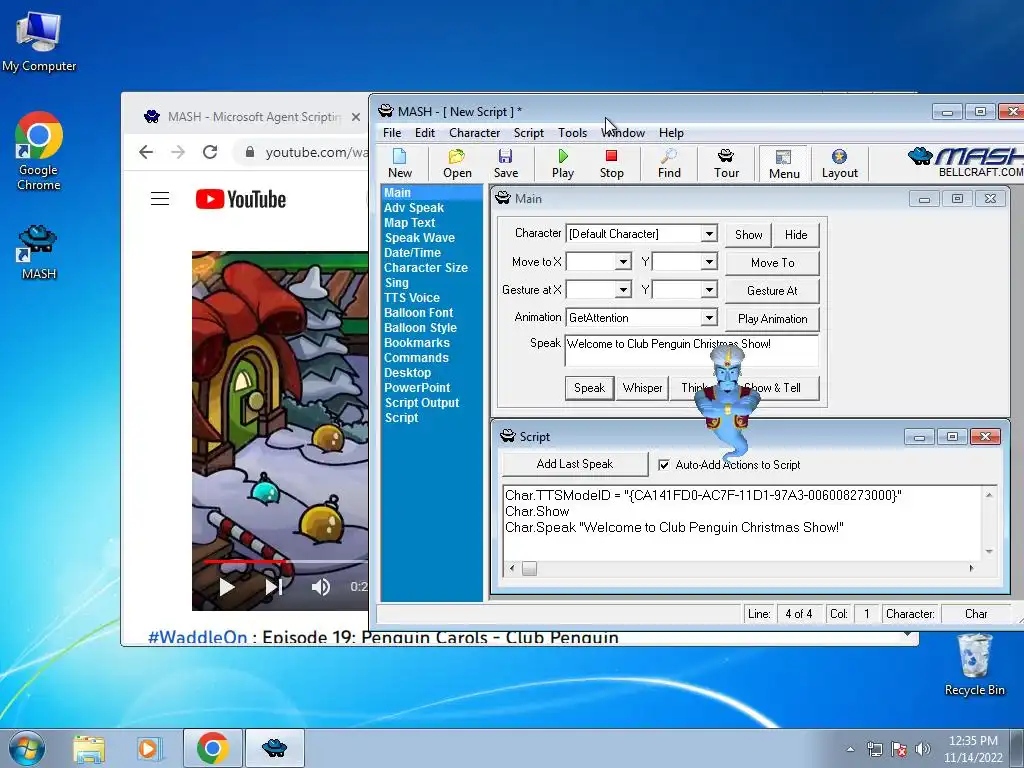Image resolution: width=1024 pixels, height=768 pixels.
Task: Click the Speak button below the text box
Action: [589, 388]
